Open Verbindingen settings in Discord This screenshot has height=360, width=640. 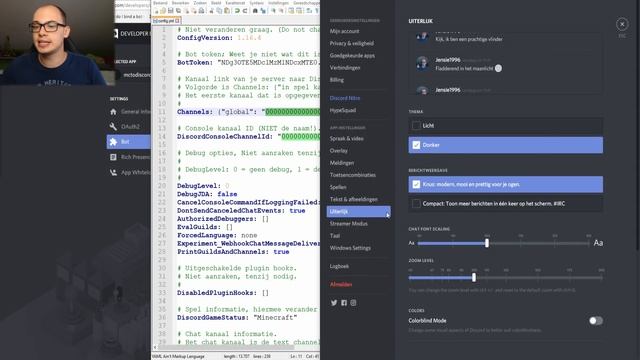(x=345, y=68)
